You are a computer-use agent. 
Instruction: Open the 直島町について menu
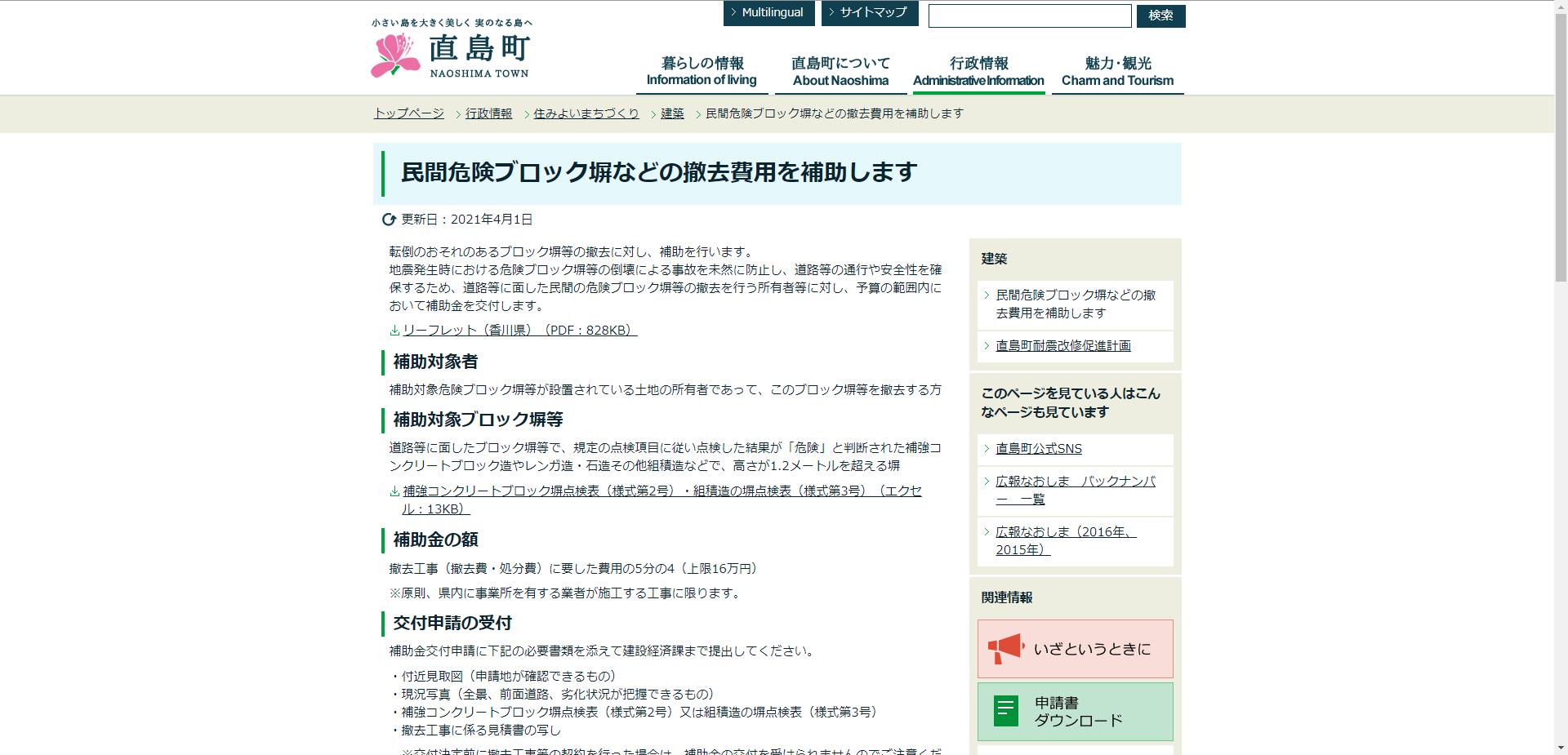(x=840, y=69)
